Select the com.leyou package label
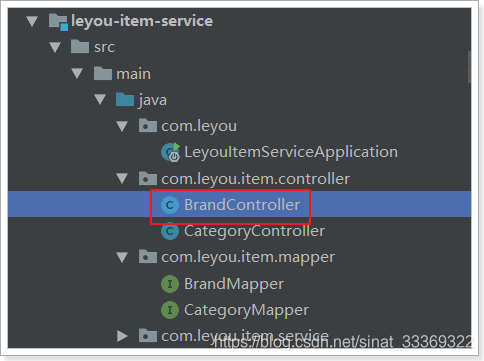The height and width of the screenshot is (361, 484). [x=199, y=126]
